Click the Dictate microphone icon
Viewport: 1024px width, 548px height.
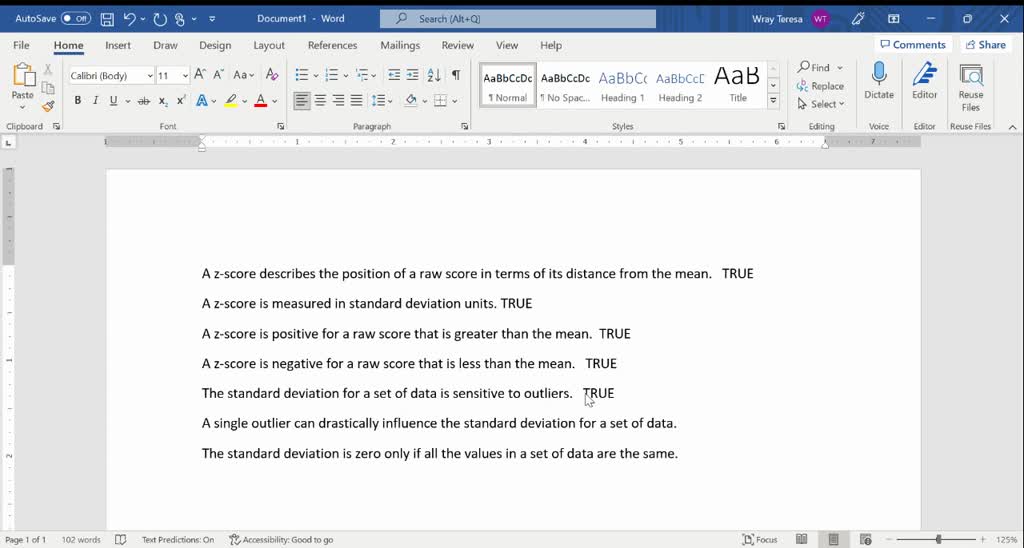(x=879, y=75)
